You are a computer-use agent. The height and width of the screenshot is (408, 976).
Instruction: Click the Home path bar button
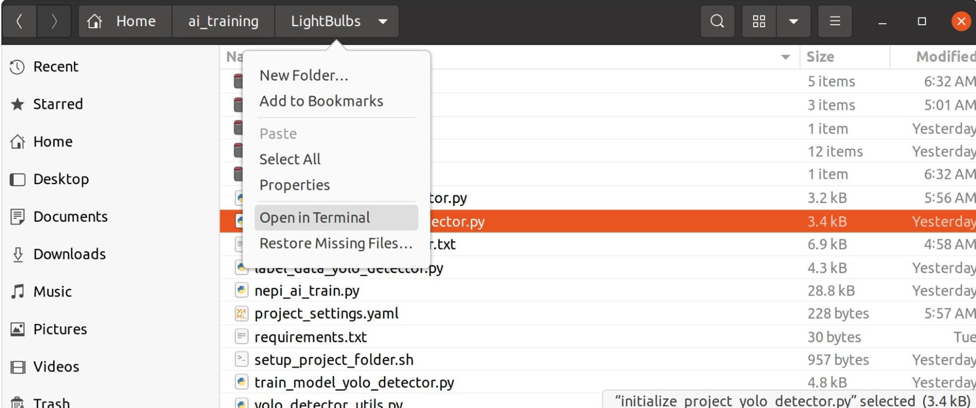click(123, 21)
